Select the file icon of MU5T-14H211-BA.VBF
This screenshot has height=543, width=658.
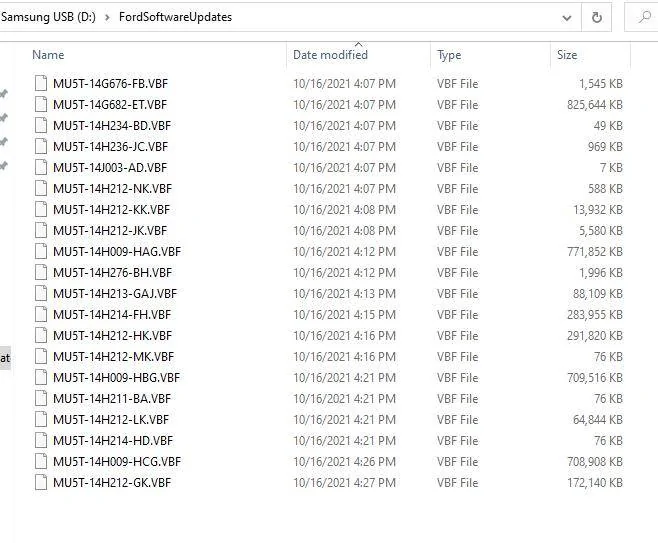[x=41, y=398]
